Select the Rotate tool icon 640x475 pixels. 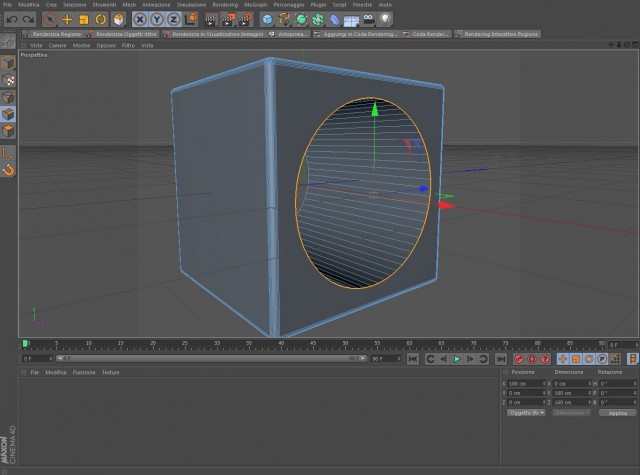[x=101, y=19]
